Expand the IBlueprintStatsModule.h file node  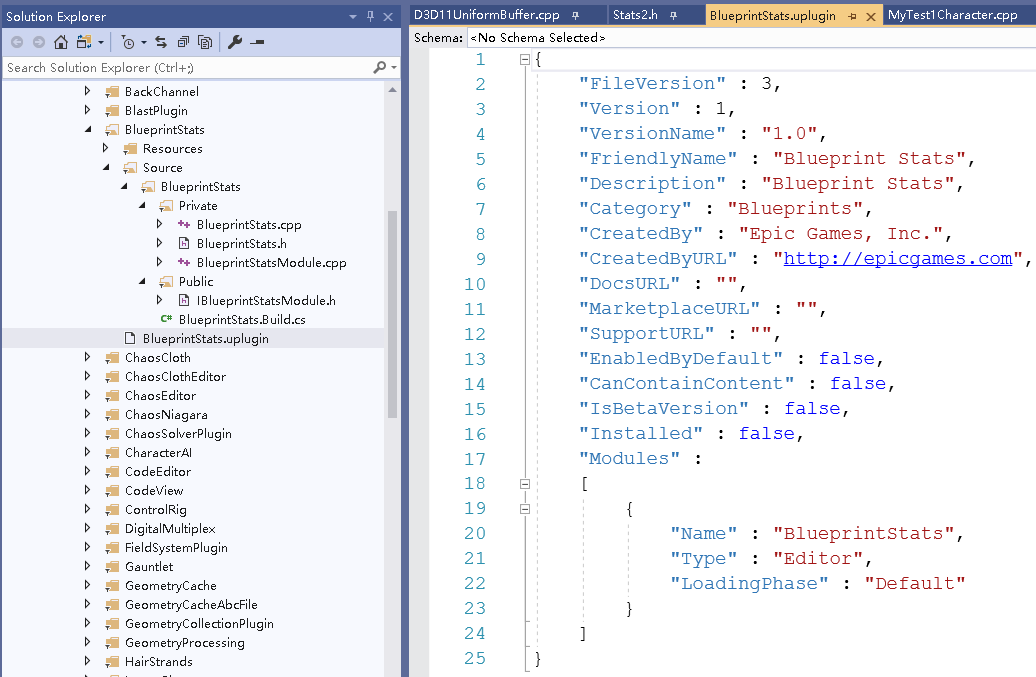click(x=159, y=301)
